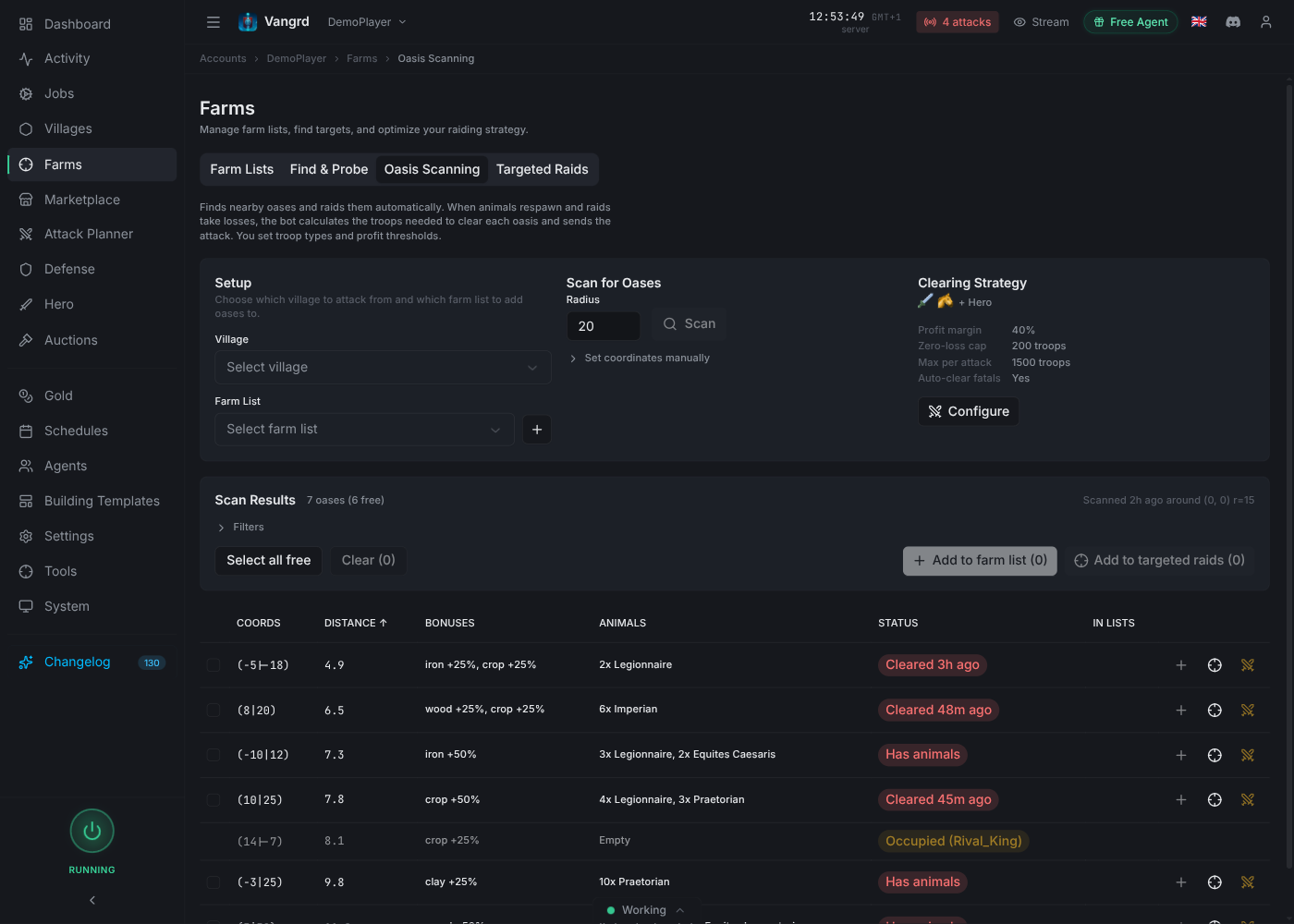Open the Find & Probe tab
Image resolution: width=1294 pixels, height=924 pixels.
(328, 169)
